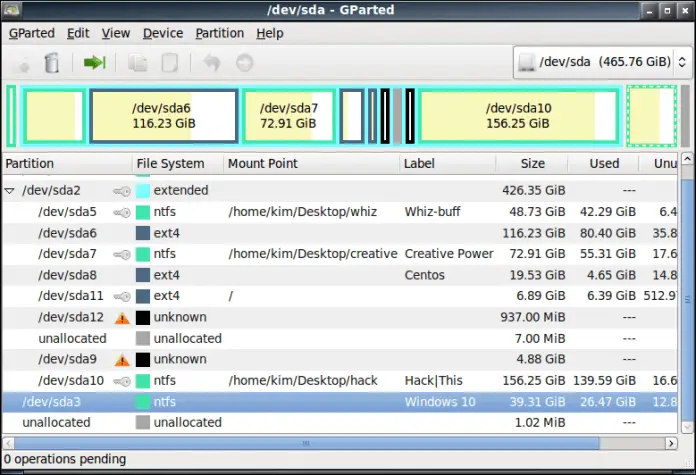
Task: Click the green Resize/Move arrow icon
Action: point(95,63)
